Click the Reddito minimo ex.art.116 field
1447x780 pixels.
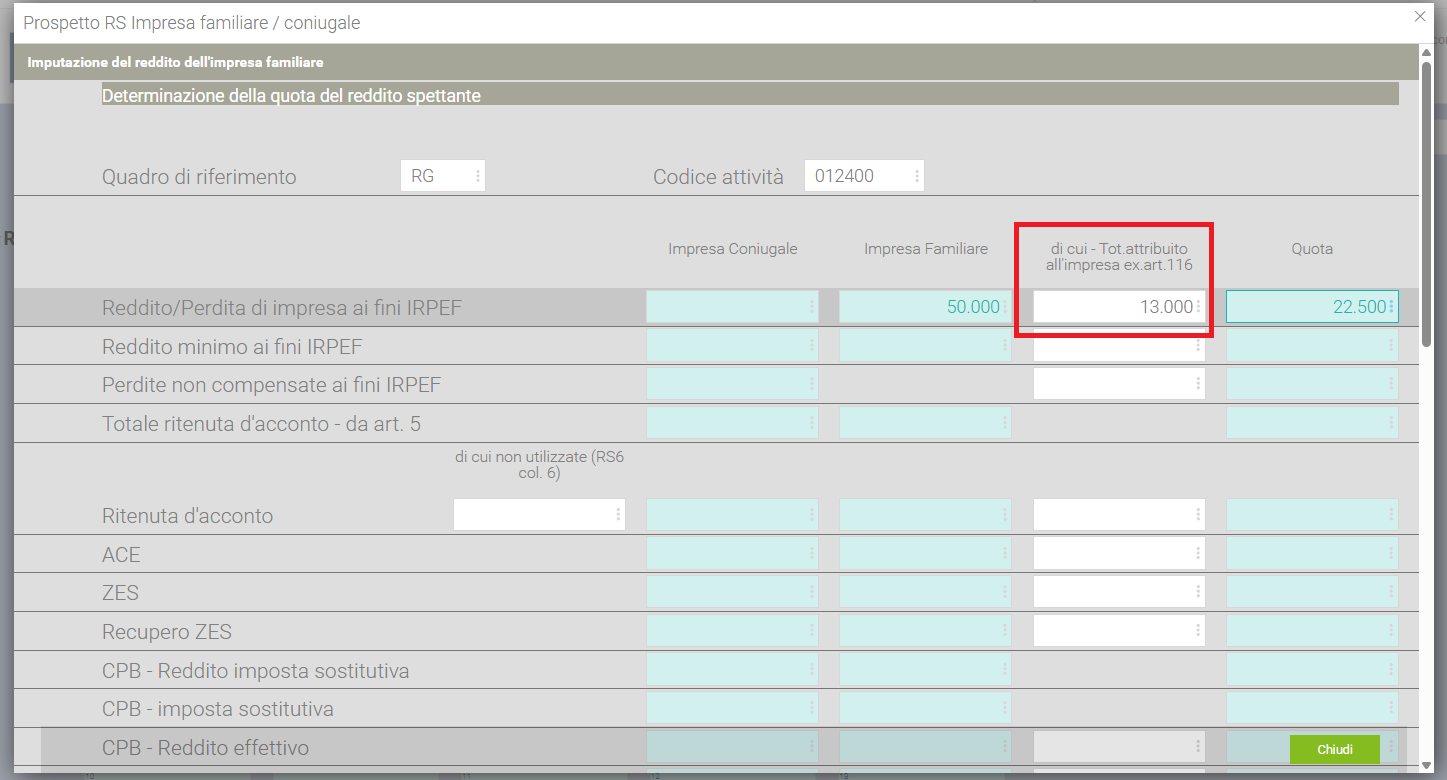[x=1119, y=346]
